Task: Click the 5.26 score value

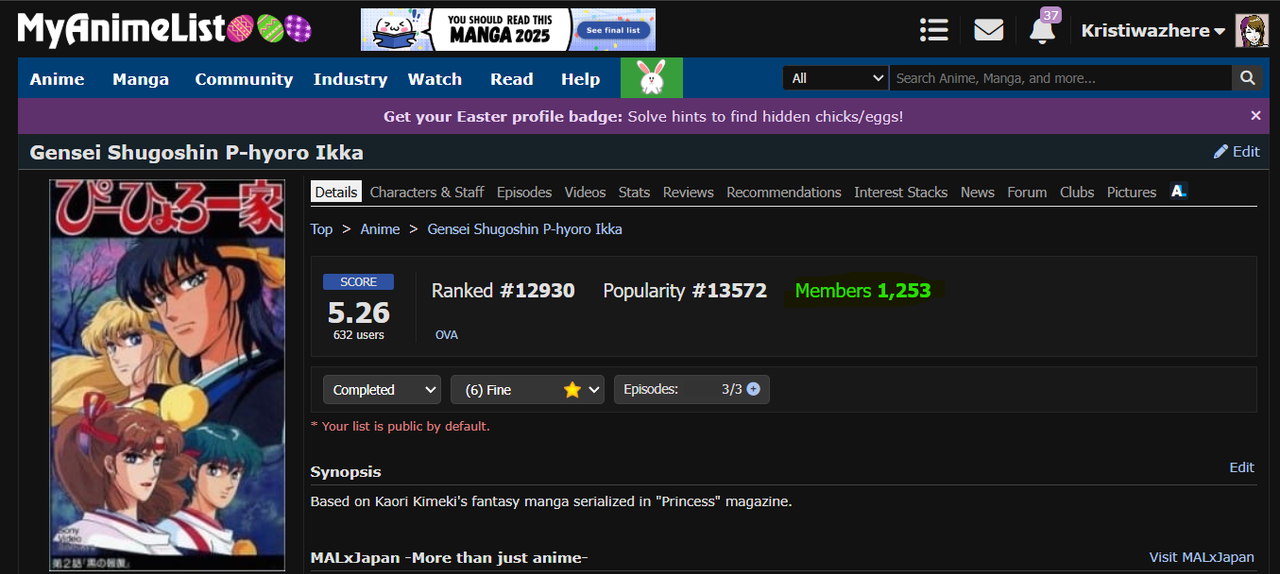Action: (358, 312)
